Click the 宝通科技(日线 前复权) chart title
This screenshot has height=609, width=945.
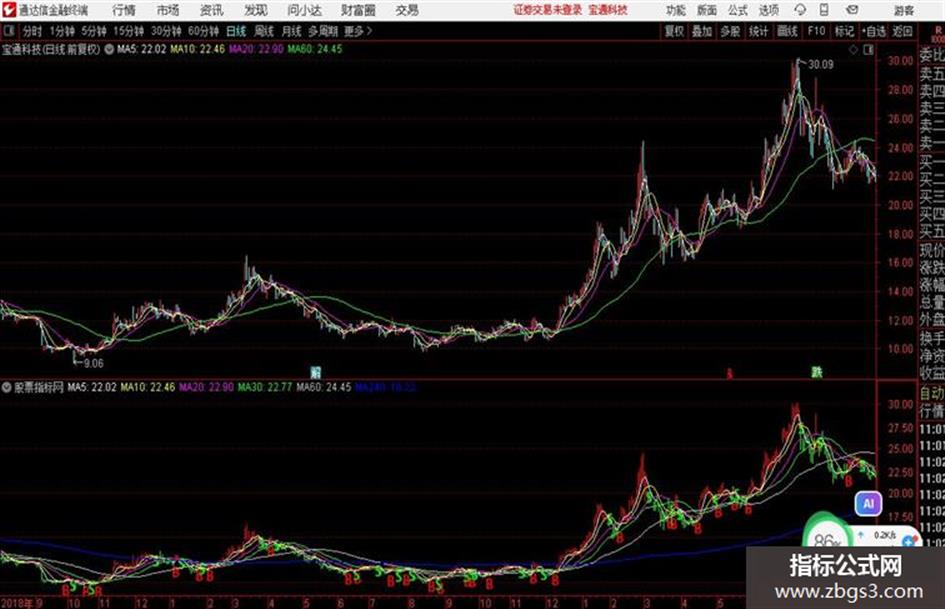pyautogui.click(x=51, y=49)
